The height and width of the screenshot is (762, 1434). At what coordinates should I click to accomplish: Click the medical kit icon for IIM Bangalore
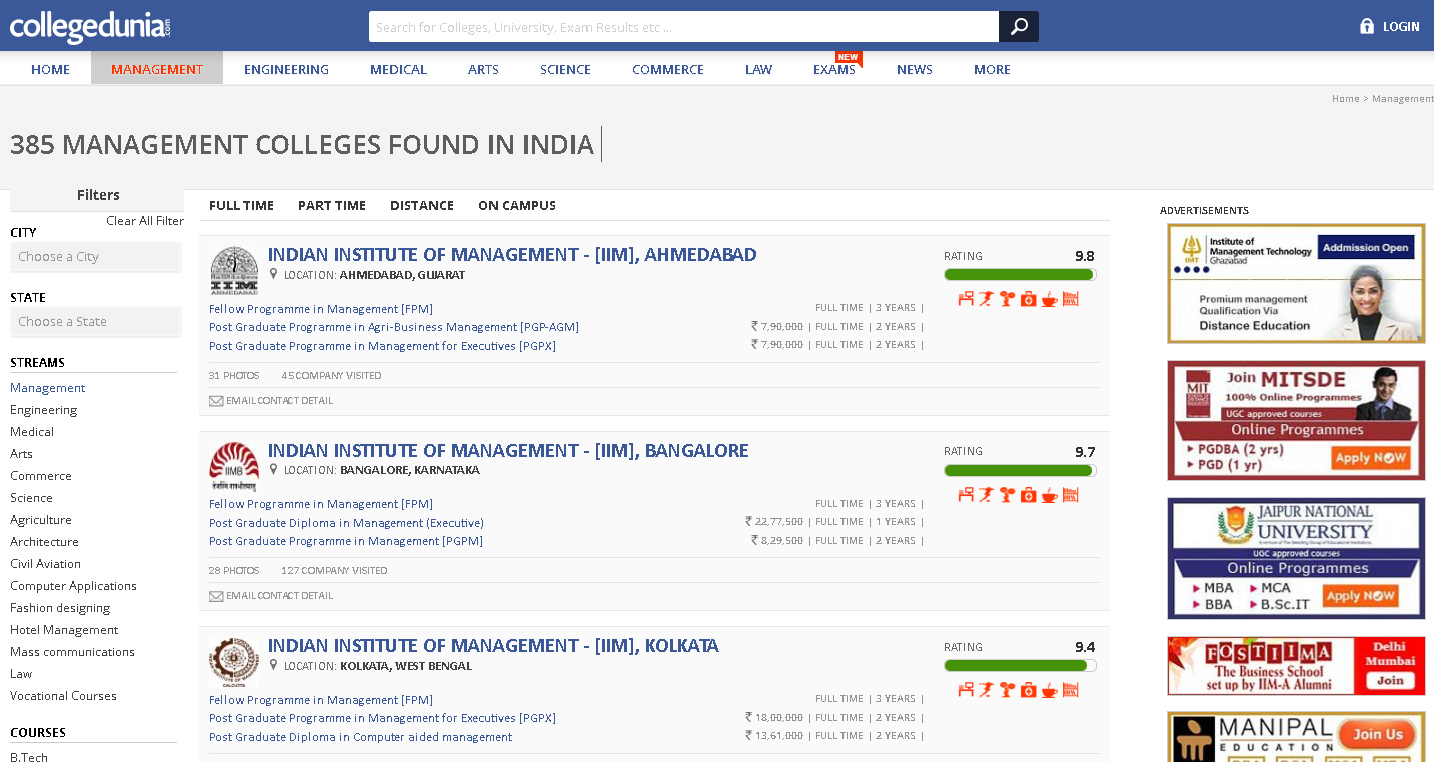point(1028,494)
